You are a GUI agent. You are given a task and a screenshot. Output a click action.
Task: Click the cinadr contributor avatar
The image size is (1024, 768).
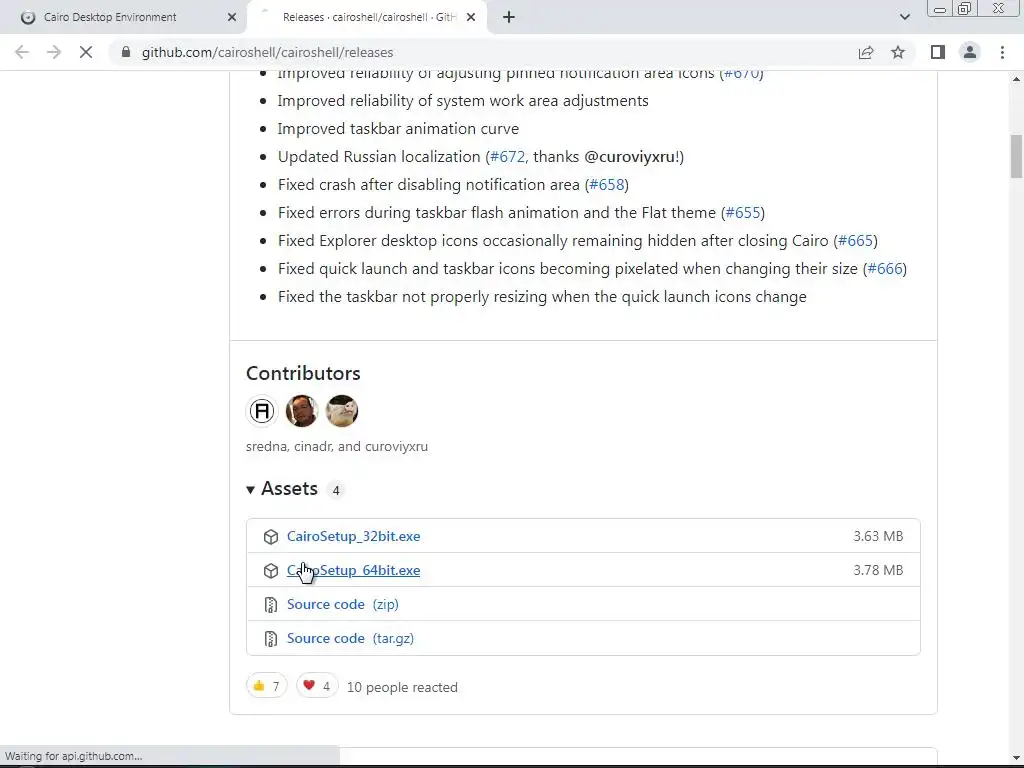pos(301,411)
